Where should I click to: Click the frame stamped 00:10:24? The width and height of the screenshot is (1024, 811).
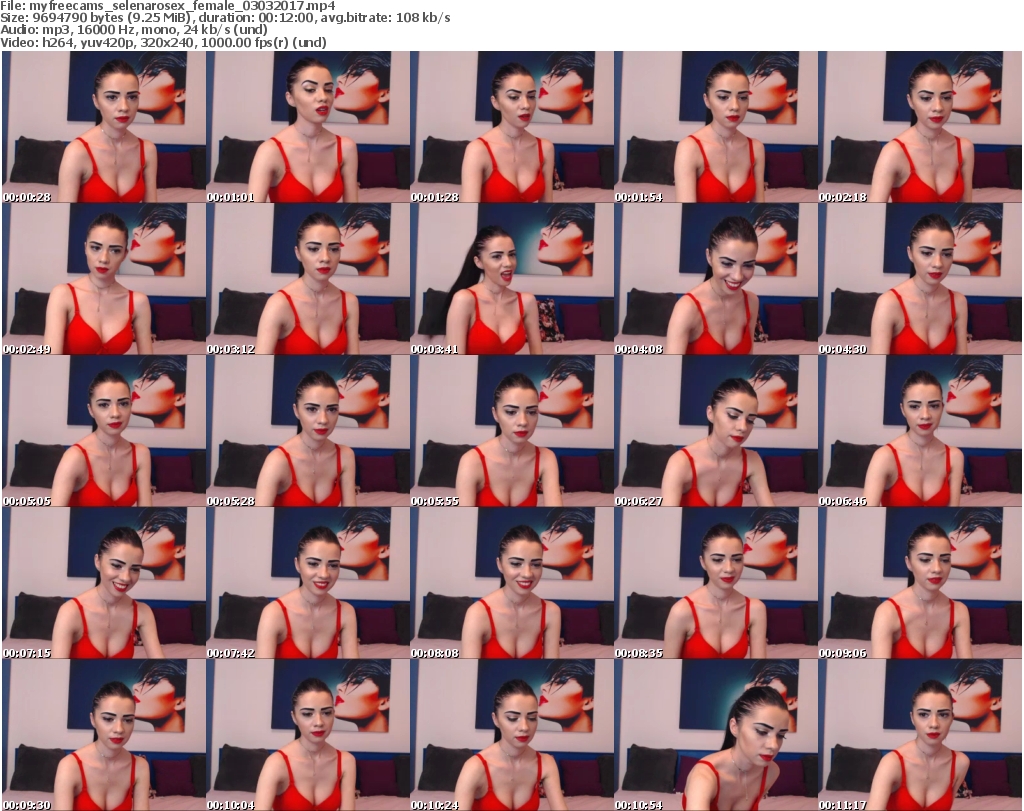click(511, 735)
